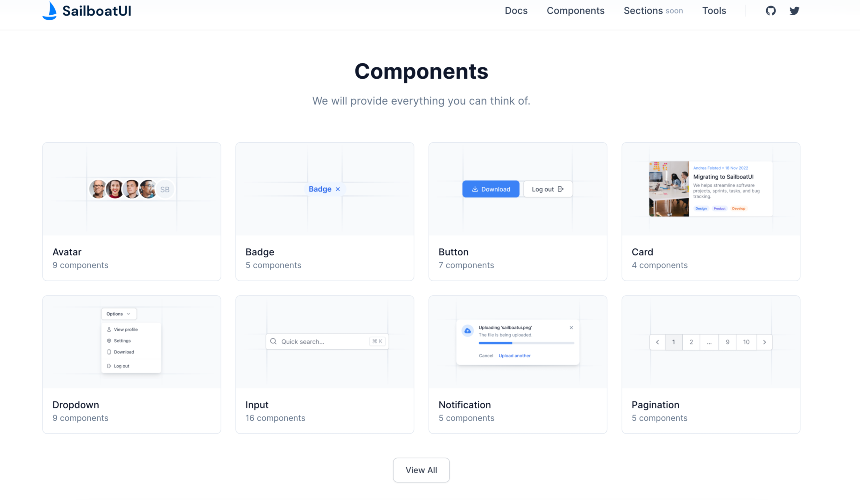Open the Button preview thumbnail
Image resolution: width=860 pixels, height=500 pixels.
pos(518,189)
